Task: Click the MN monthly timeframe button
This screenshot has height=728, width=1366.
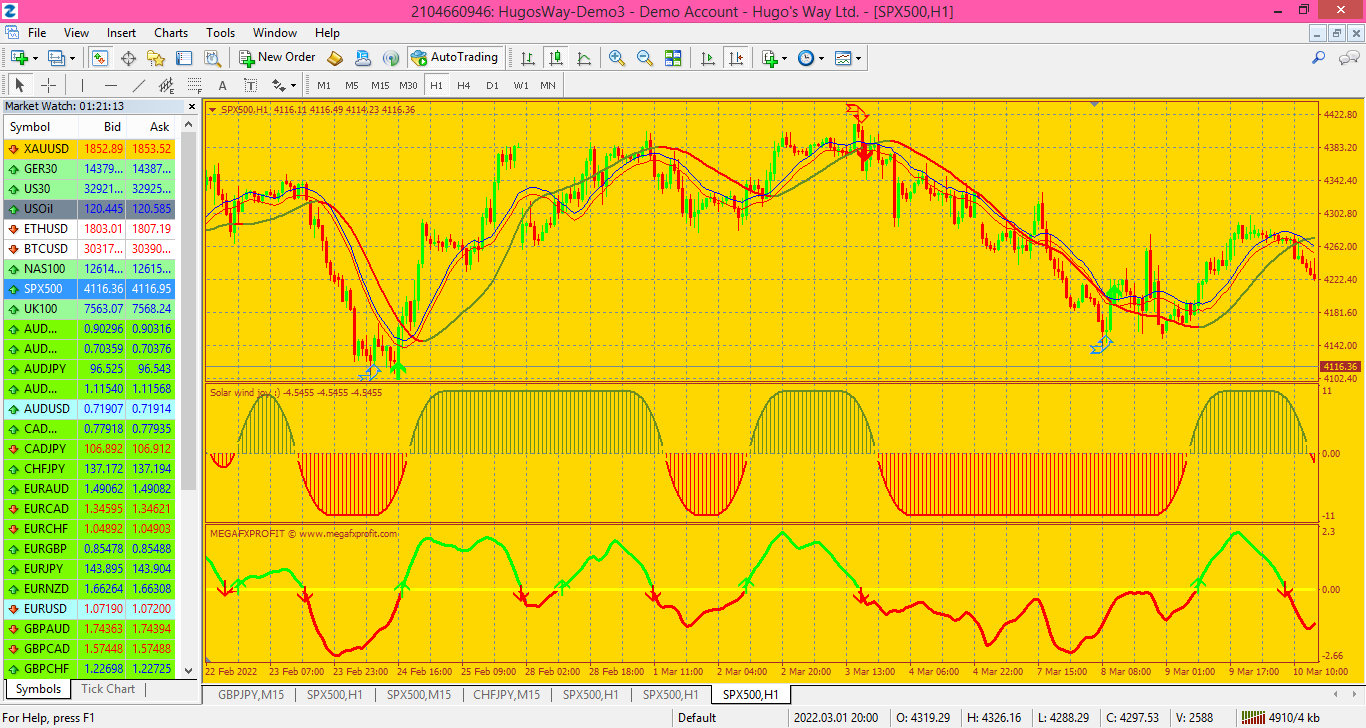Action: tap(547, 85)
